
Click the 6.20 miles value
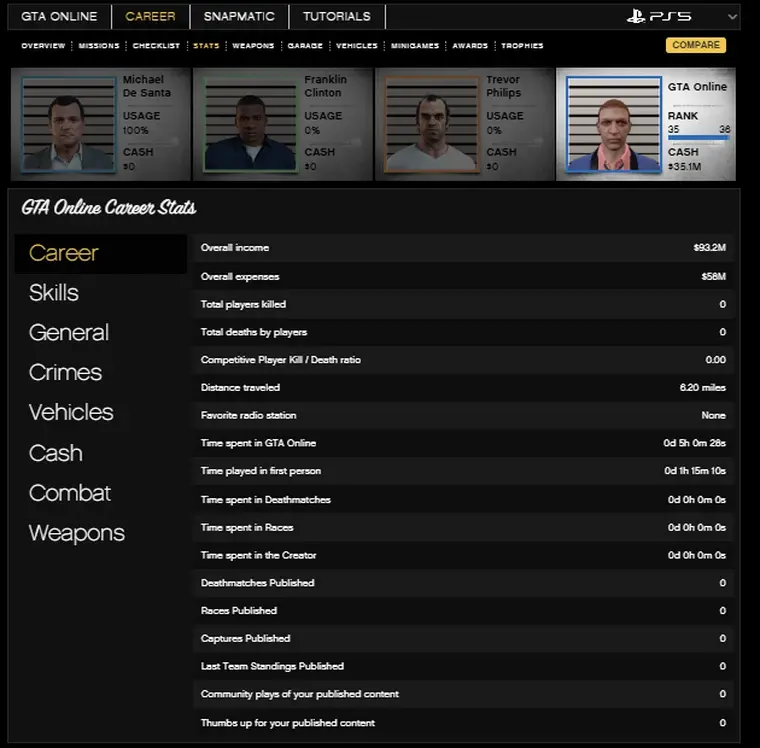click(x=702, y=387)
